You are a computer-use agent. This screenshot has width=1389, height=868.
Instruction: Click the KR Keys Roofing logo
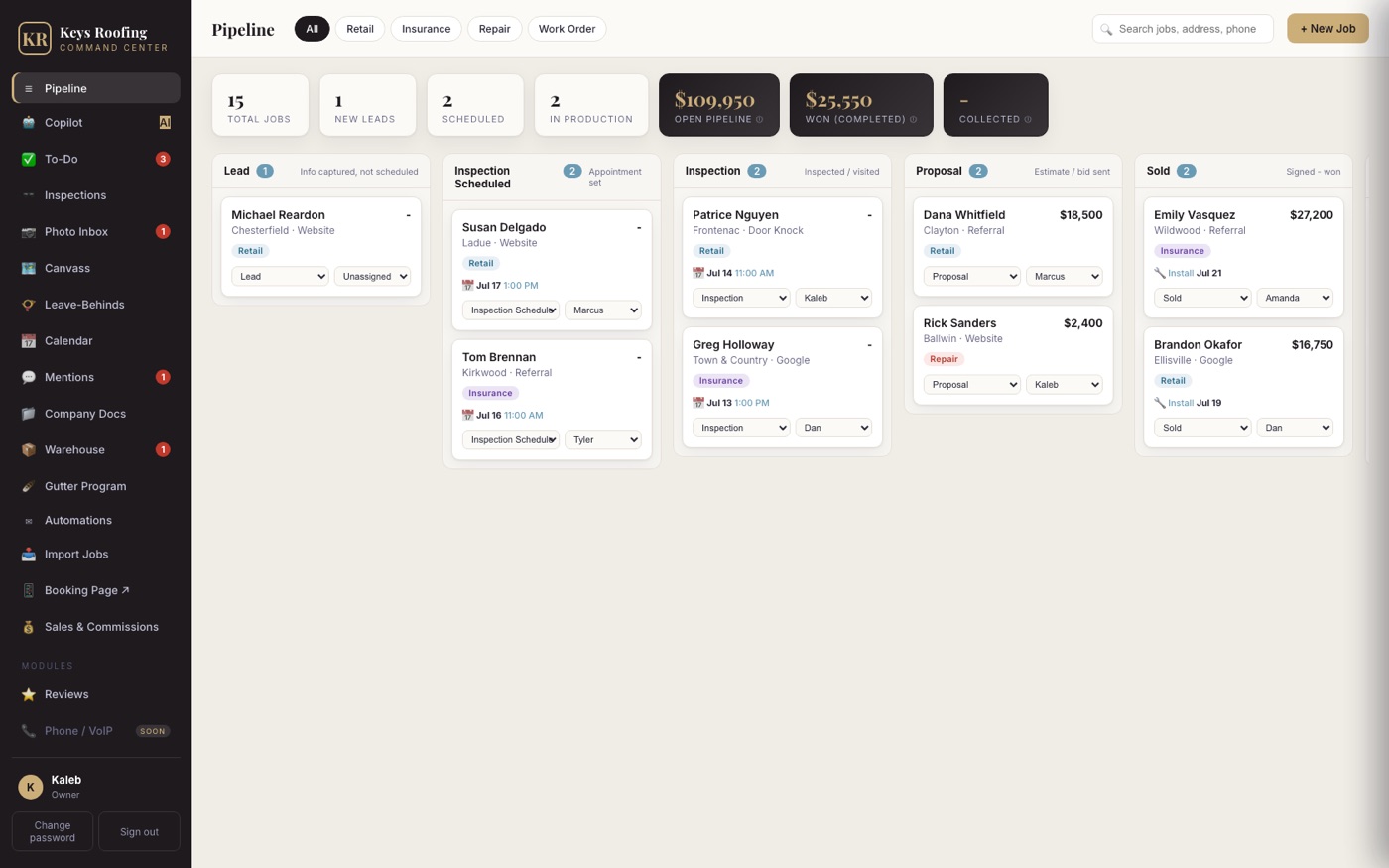tap(35, 39)
